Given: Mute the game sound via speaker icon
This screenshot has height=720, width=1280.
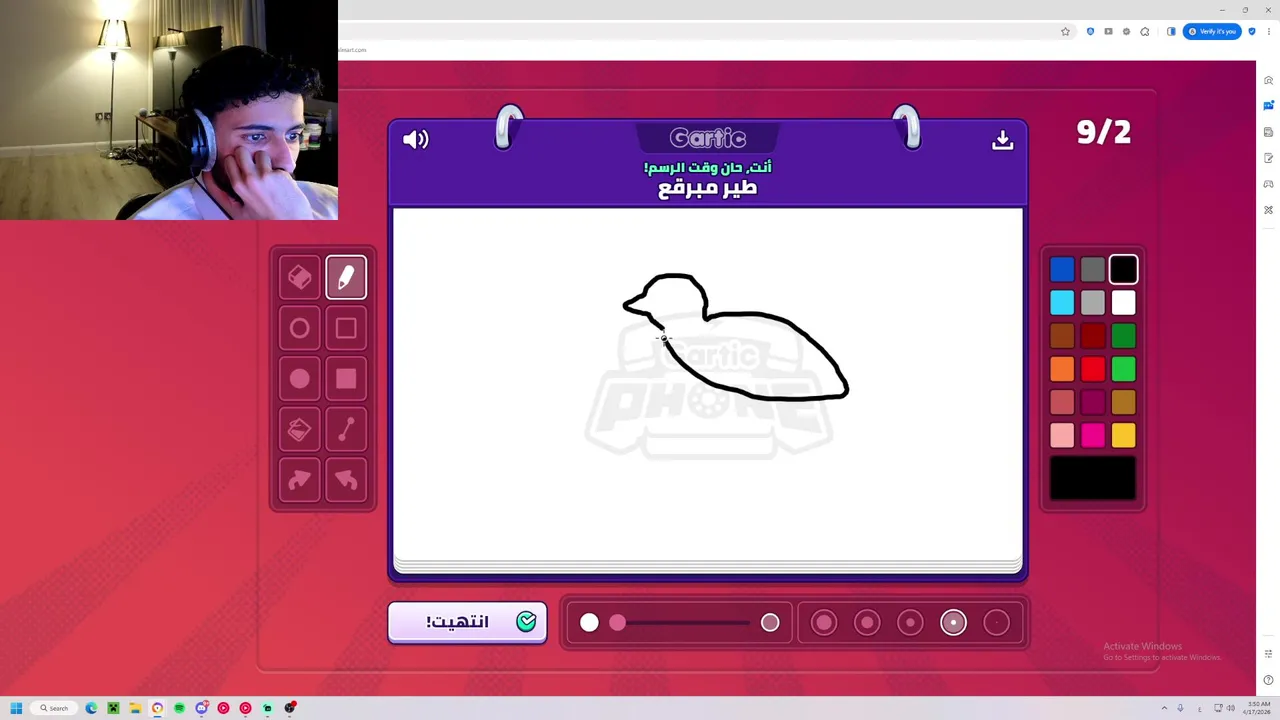Looking at the screenshot, I should pyautogui.click(x=415, y=140).
